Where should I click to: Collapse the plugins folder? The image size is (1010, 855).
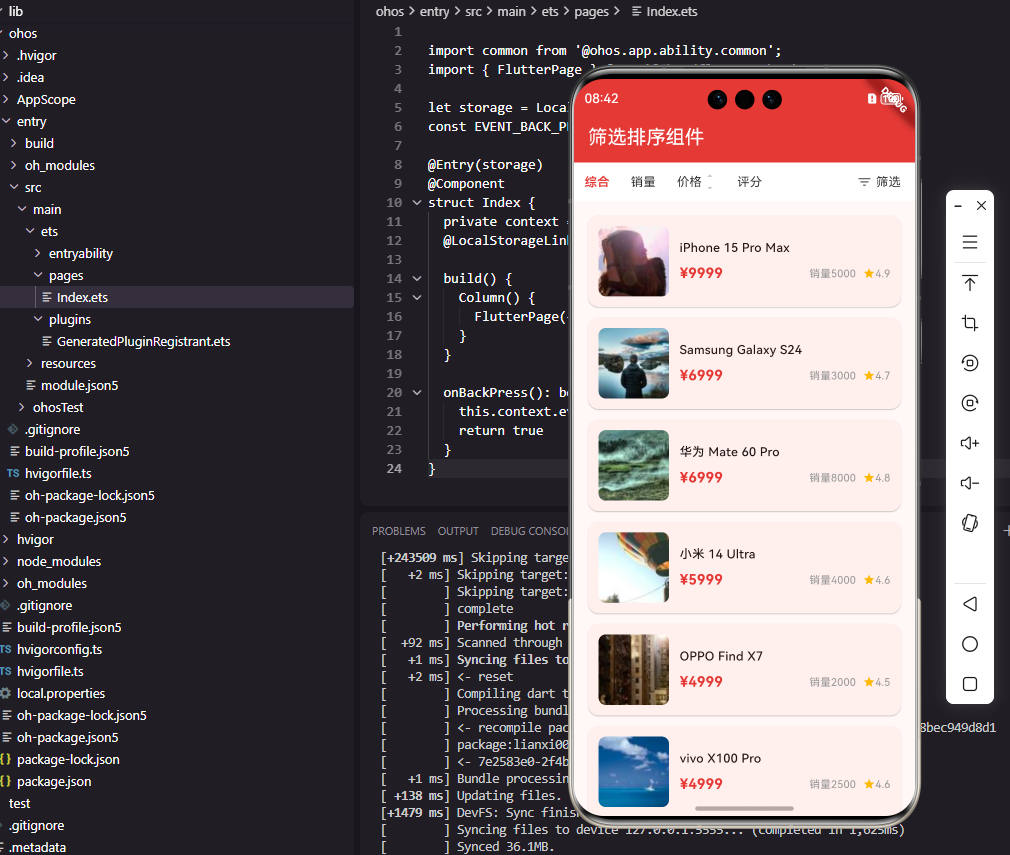(70, 320)
